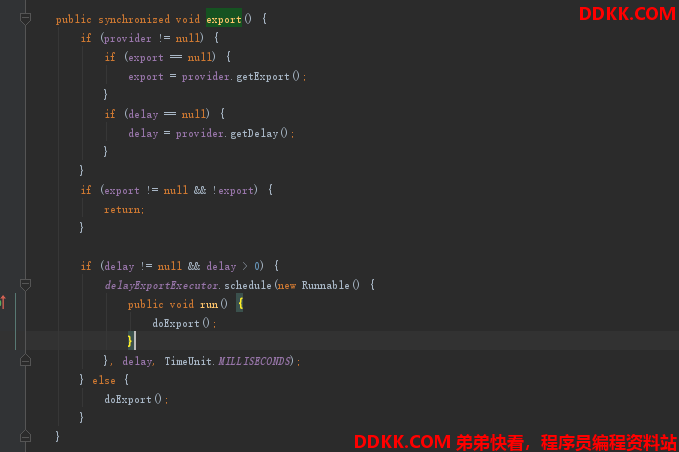Click delayExportExecutor field reference
Image resolution: width=679 pixels, height=452 pixels.
tap(161, 285)
